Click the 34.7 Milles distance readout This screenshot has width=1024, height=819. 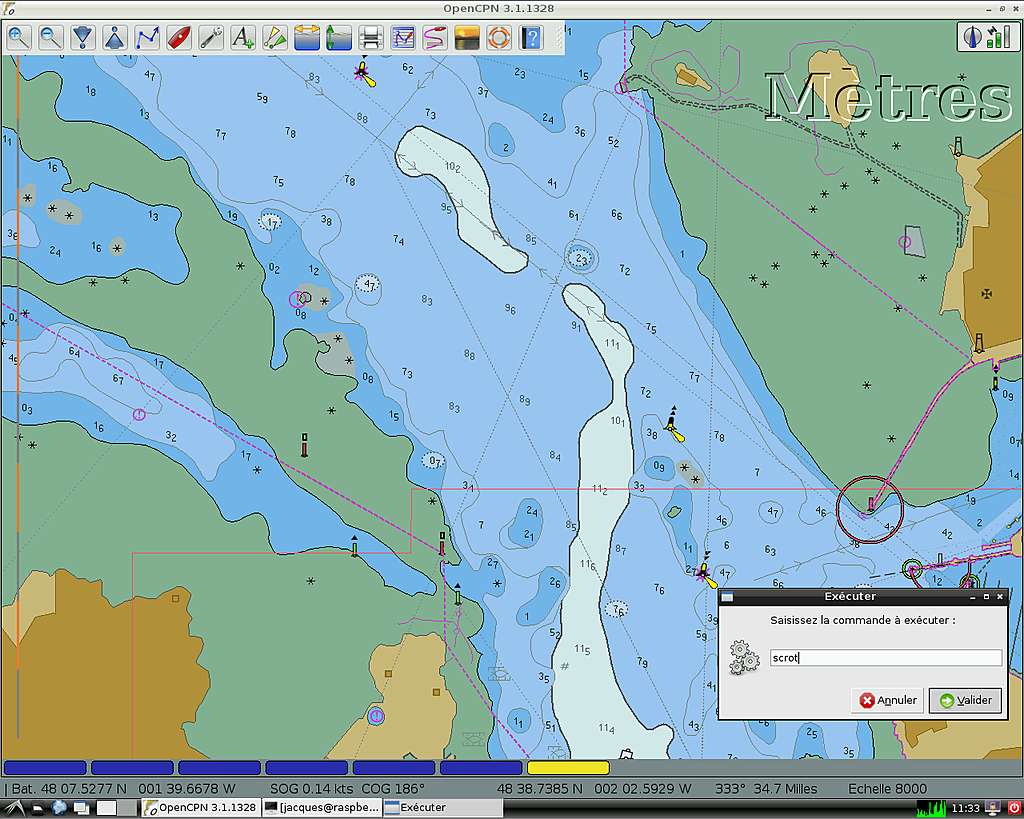tap(785, 789)
